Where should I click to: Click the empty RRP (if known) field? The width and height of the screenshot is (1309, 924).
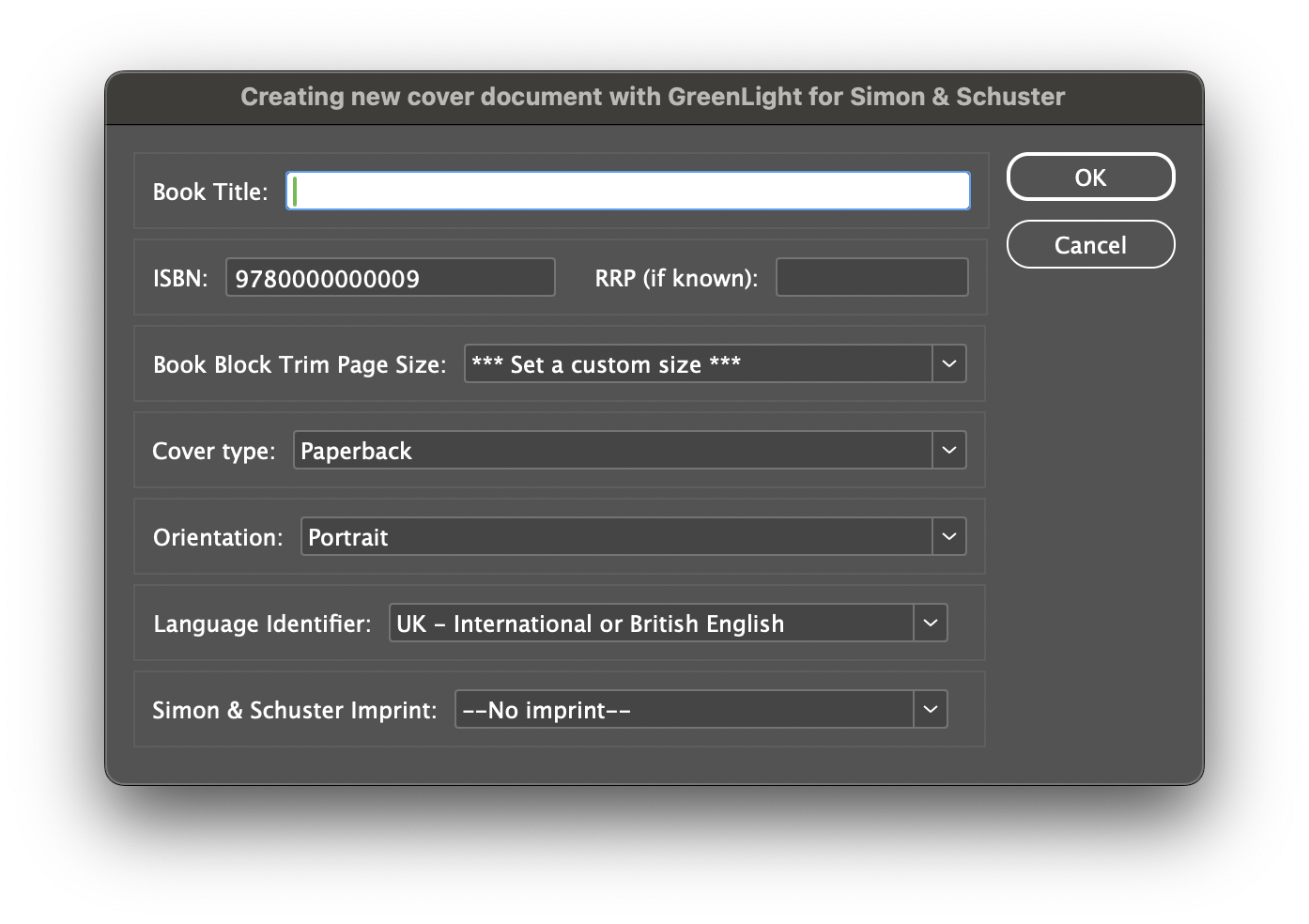pyautogui.click(x=871, y=278)
